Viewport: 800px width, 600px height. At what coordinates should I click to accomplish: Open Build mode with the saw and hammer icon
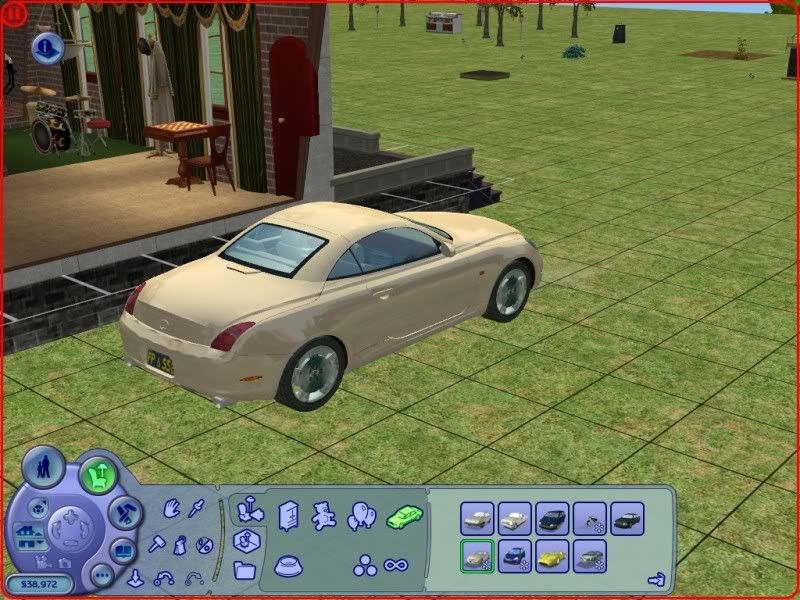(x=125, y=510)
